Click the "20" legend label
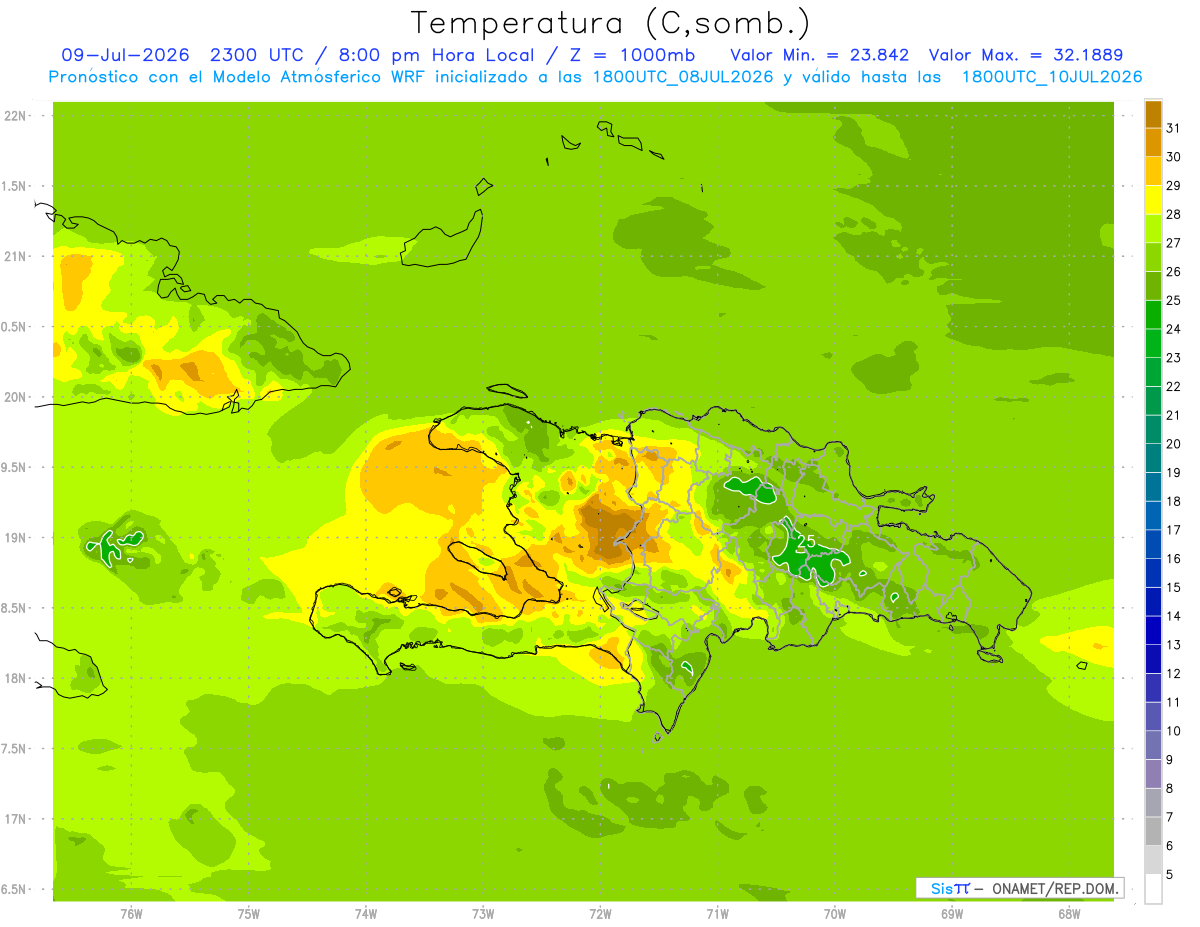1200x927 pixels. click(1173, 444)
